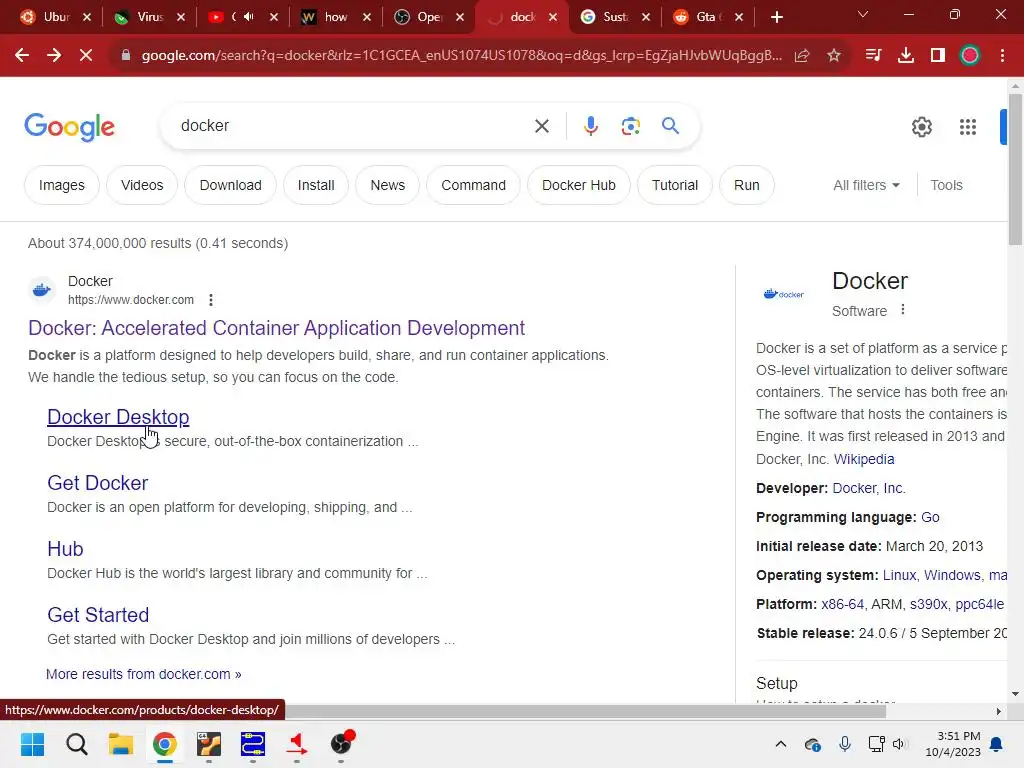Open More results from docker.com
1024x768 pixels.
[144, 674]
